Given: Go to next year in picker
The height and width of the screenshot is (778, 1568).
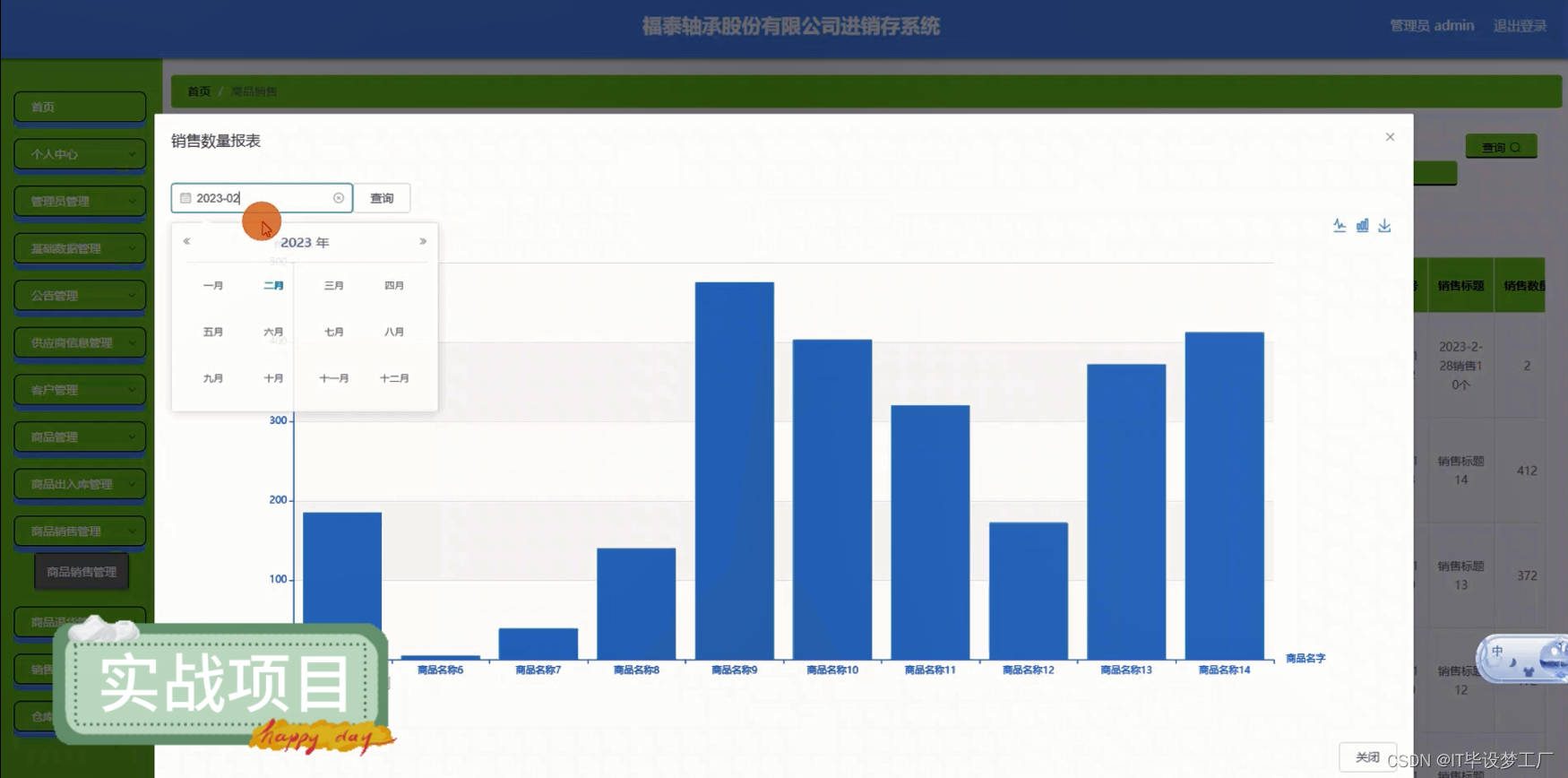Looking at the screenshot, I should [423, 241].
